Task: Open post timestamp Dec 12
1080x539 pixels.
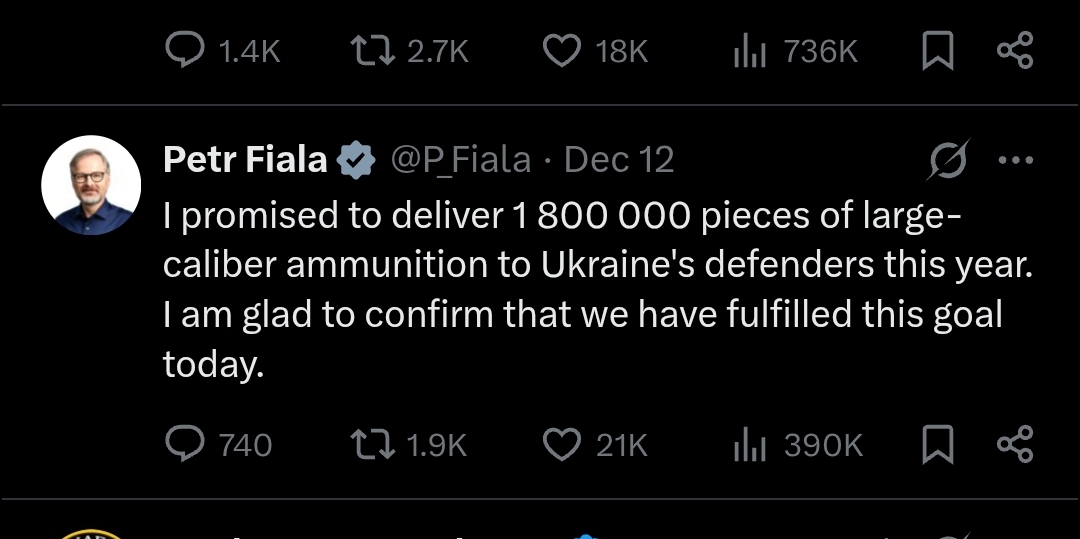Action: click(x=619, y=160)
